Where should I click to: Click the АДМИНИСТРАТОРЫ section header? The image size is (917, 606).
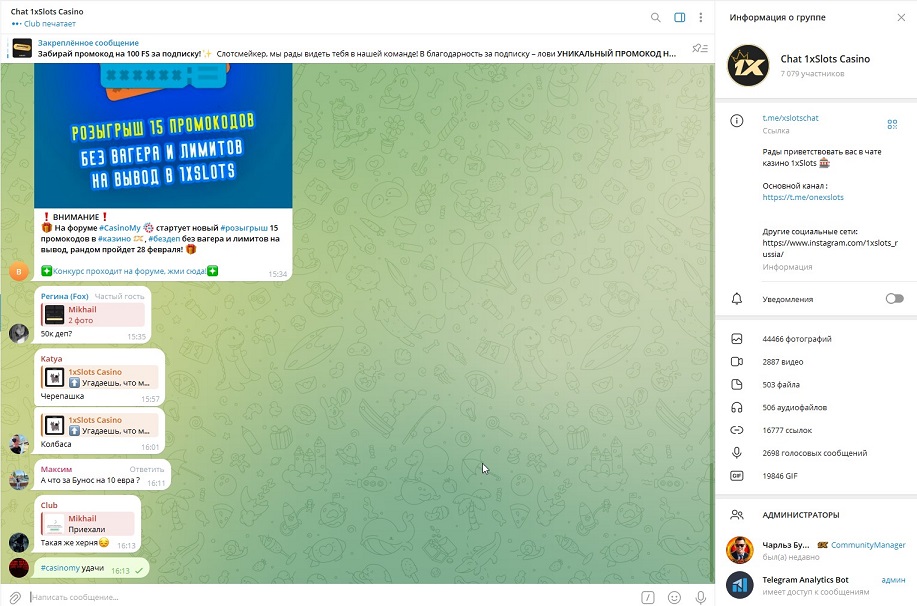click(x=801, y=515)
